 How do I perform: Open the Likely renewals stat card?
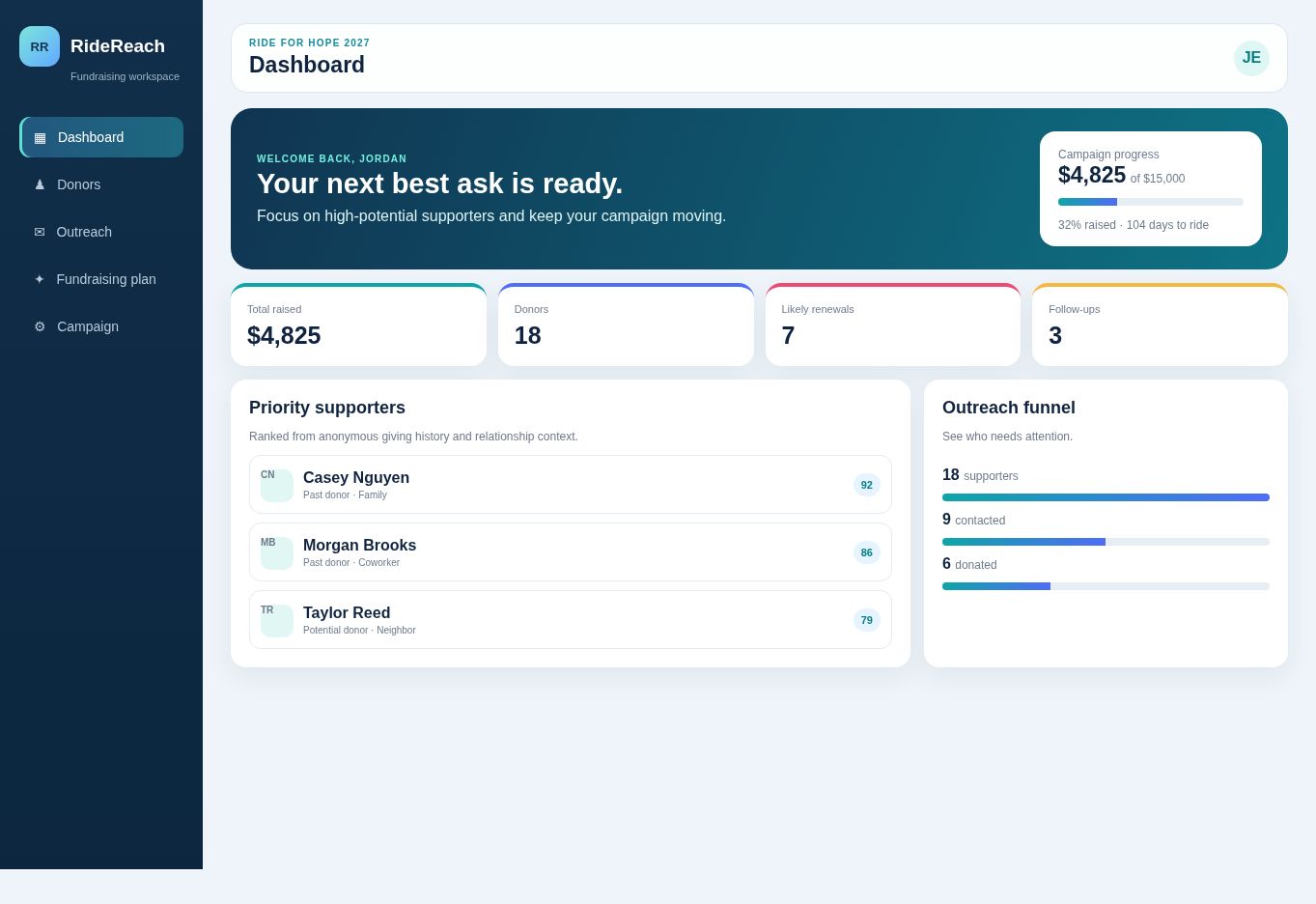(x=893, y=325)
